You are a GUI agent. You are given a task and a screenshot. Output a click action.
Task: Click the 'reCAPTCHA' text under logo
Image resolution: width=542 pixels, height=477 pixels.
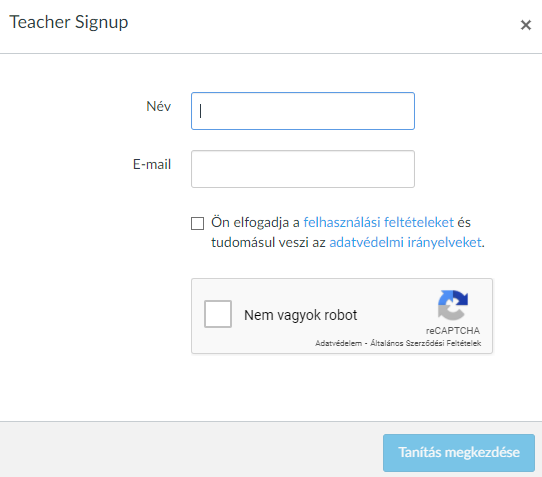(453, 331)
